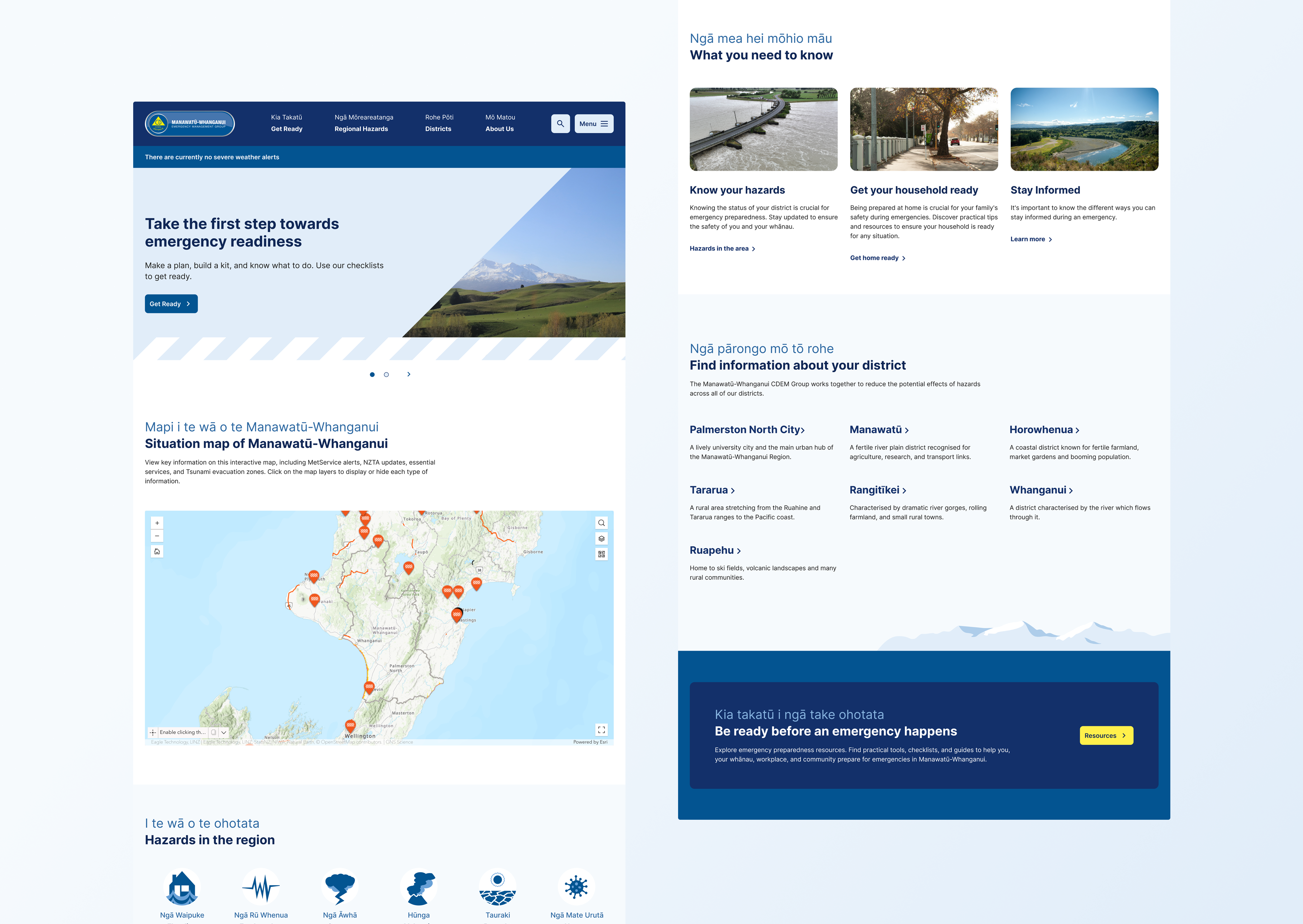Click the Manawatū-Whanganui Emergency Management logo
1303x924 pixels.
[x=190, y=123]
